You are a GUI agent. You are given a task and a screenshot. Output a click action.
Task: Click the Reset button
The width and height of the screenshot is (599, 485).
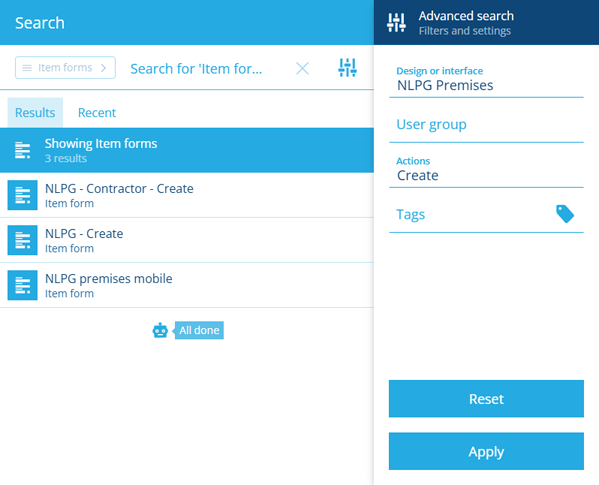point(486,399)
